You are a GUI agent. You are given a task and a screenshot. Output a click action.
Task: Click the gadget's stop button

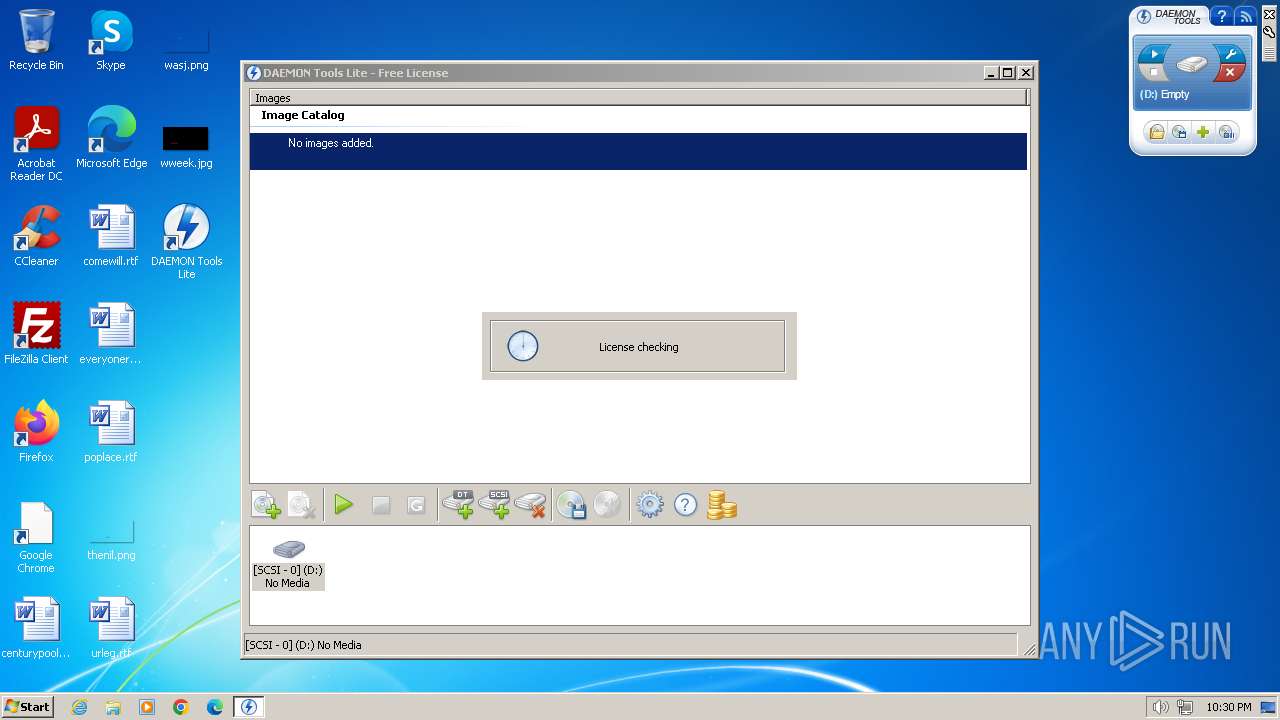[x=1154, y=73]
